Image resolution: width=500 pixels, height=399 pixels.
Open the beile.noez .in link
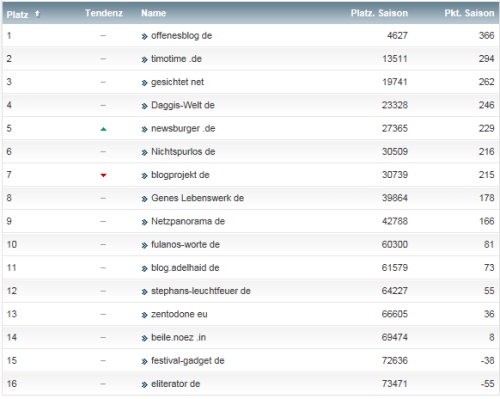point(178,337)
